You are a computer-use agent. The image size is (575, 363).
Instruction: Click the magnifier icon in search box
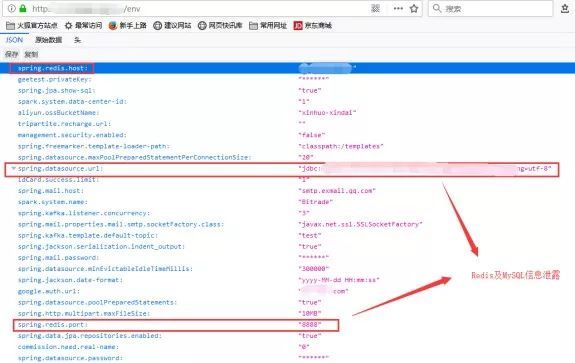[x=437, y=8]
